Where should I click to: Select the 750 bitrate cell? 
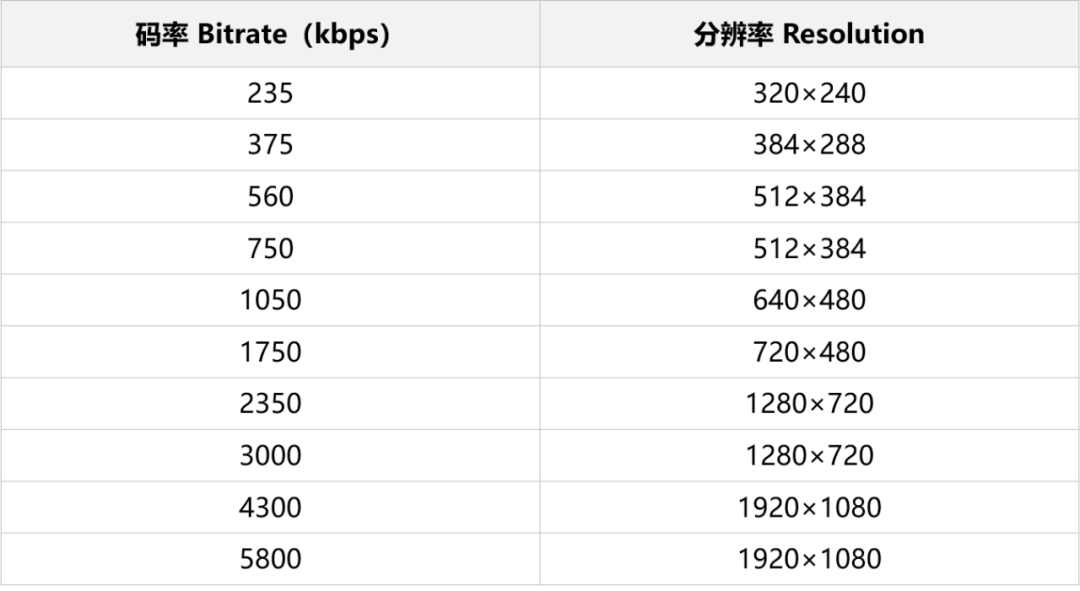click(270, 249)
